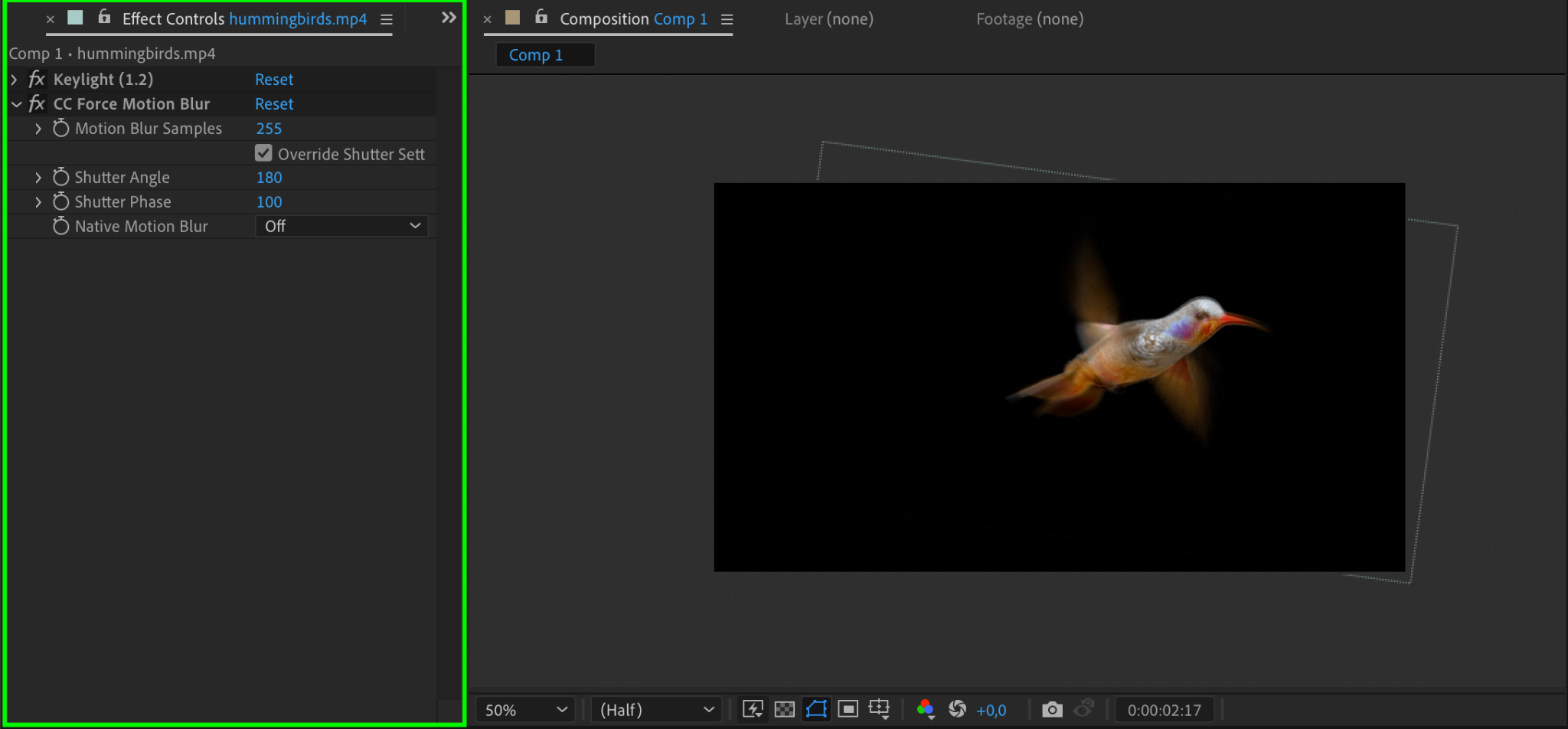The image size is (1568, 729).
Task: Click the Shutter Phase value 100
Action: pyautogui.click(x=269, y=201)
